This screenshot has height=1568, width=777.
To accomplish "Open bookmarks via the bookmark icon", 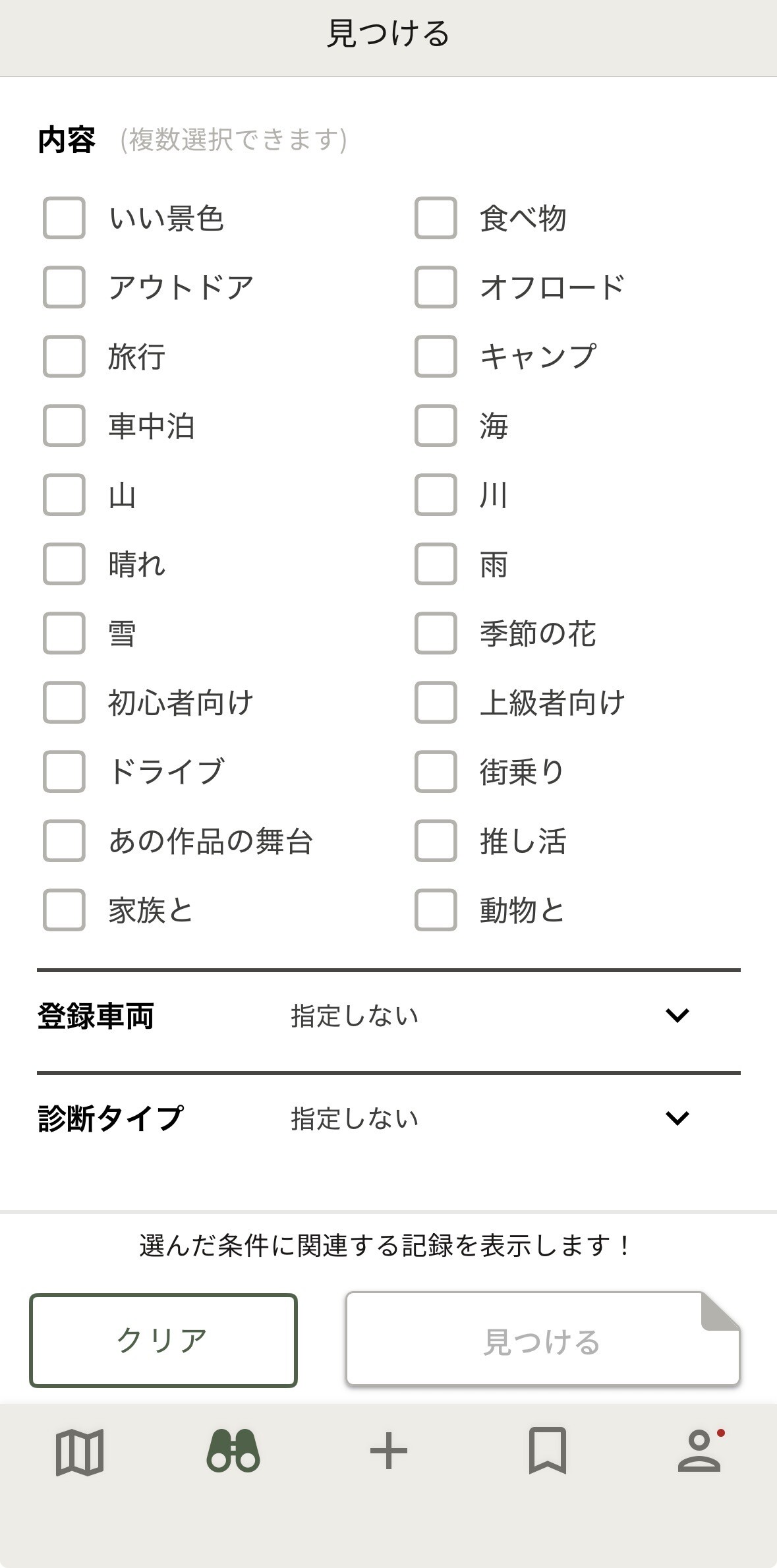I will [547, 1451].
